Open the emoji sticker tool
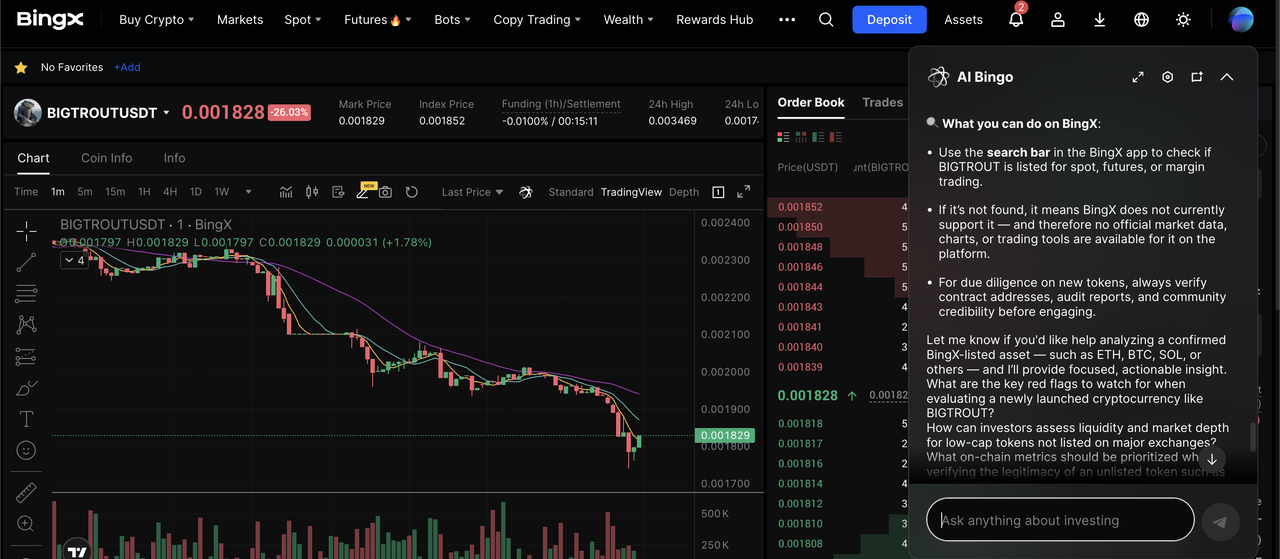Image resolution: width=1280 pixels, height=559 pixels. [x=26, y=451]
